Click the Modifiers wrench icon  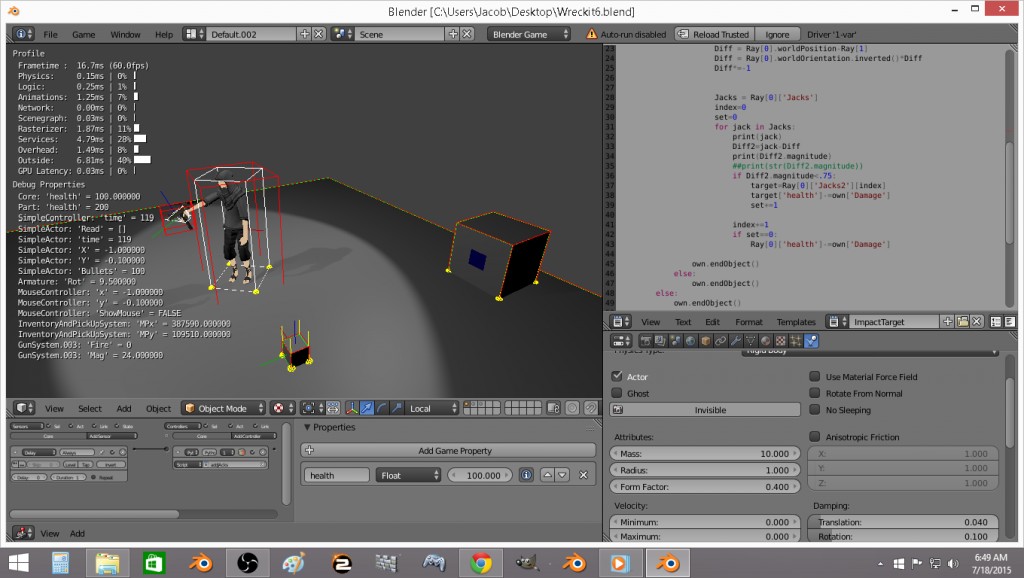734,341
